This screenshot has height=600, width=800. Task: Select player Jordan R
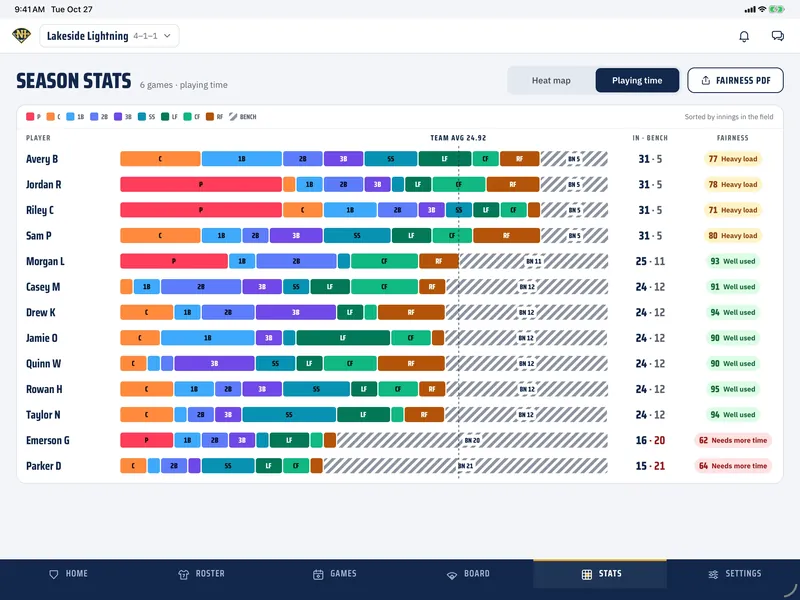pyautogui.click(x=43, y=185)
